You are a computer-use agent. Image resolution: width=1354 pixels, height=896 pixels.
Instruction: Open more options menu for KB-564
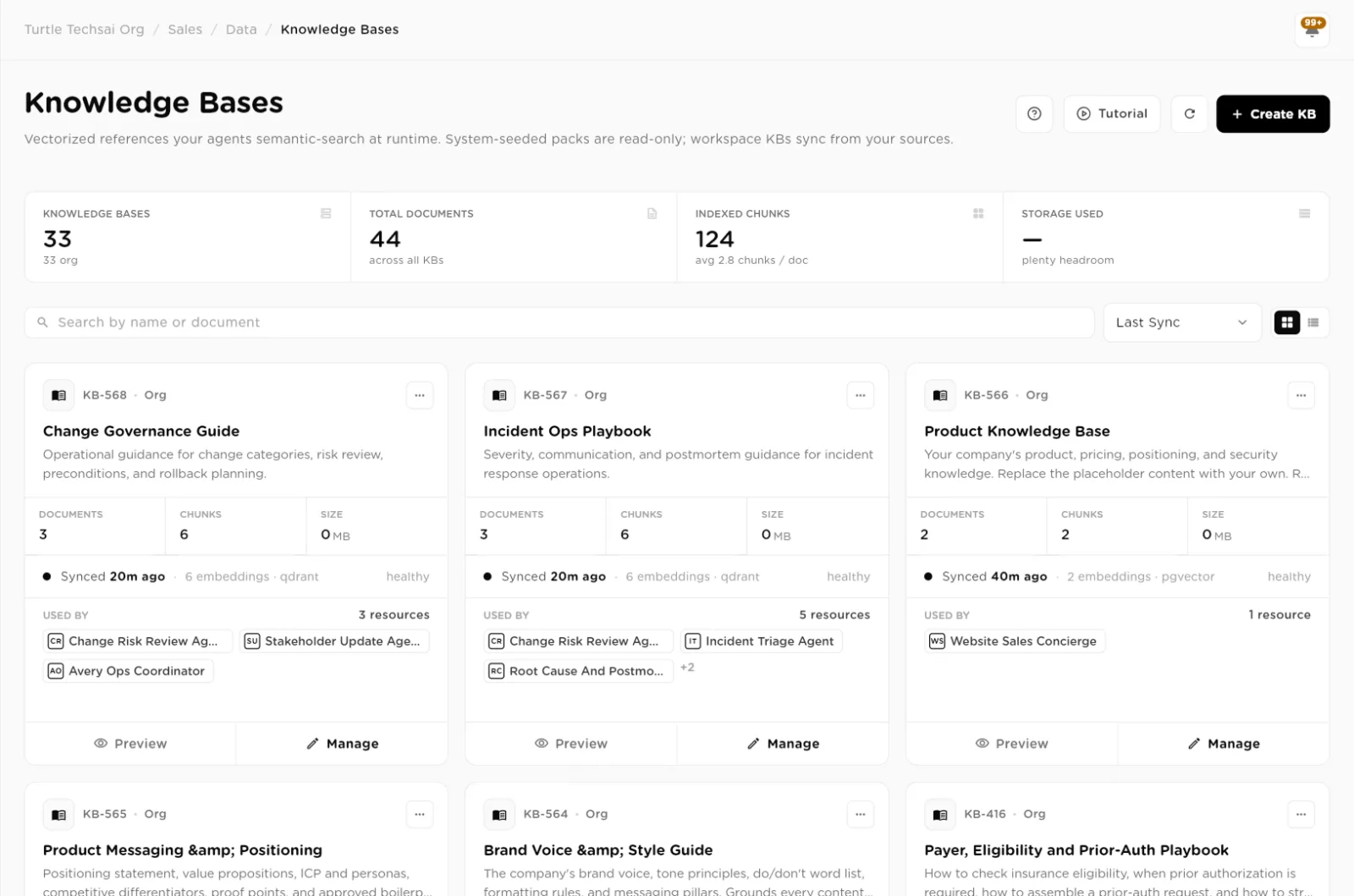click(x=860, y=814)
